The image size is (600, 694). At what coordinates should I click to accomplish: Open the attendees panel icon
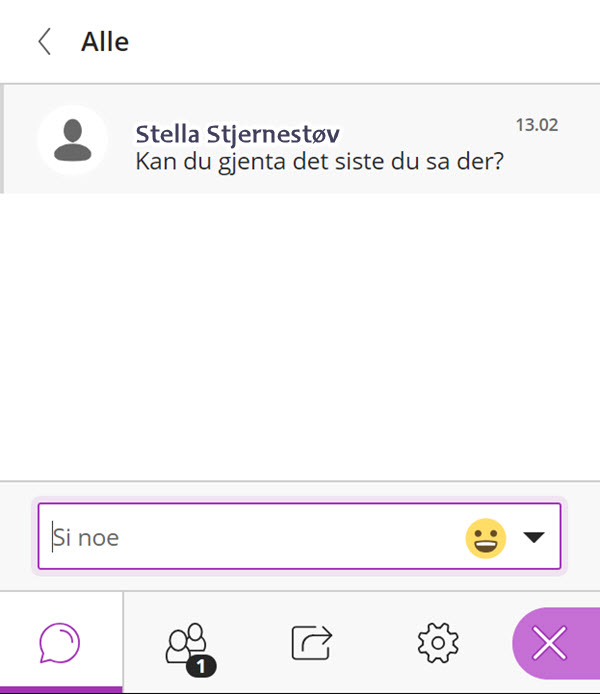186,643
